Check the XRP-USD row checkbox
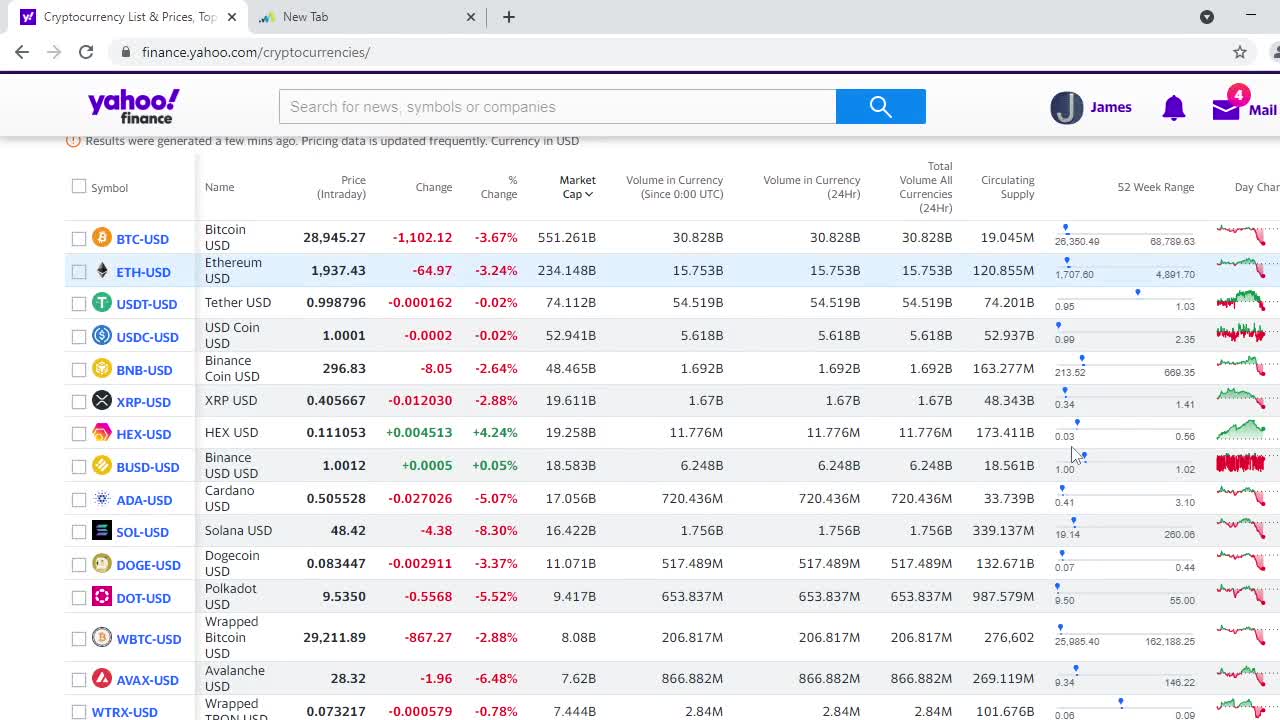Image resolution: width=1280 pixels, height=720 pixels. pos(79,402)
